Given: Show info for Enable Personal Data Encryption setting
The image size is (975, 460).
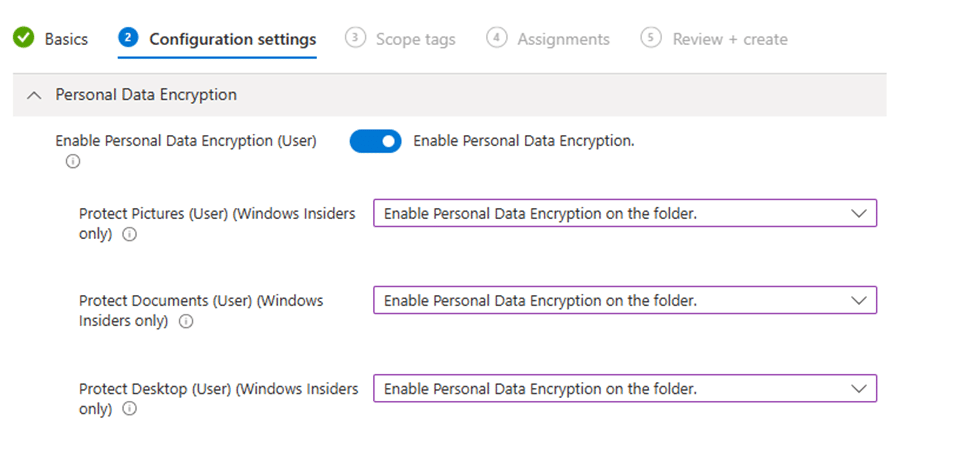Looking at the screenshot, I should point(73,162).
